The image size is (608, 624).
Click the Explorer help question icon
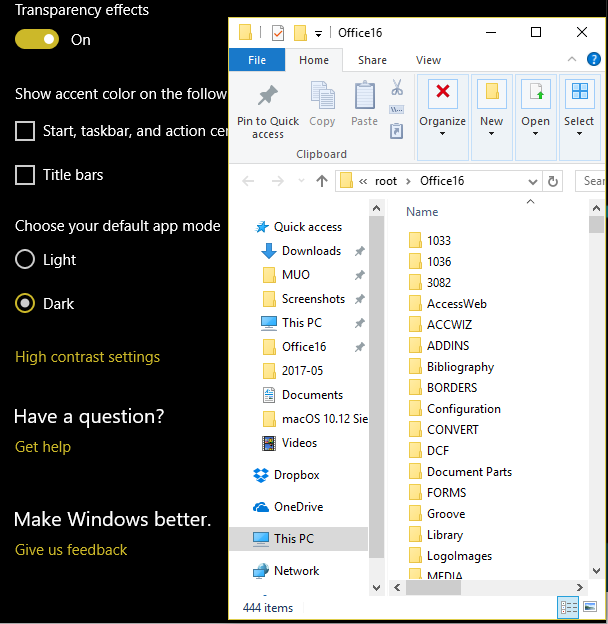(x=594, y=59)
